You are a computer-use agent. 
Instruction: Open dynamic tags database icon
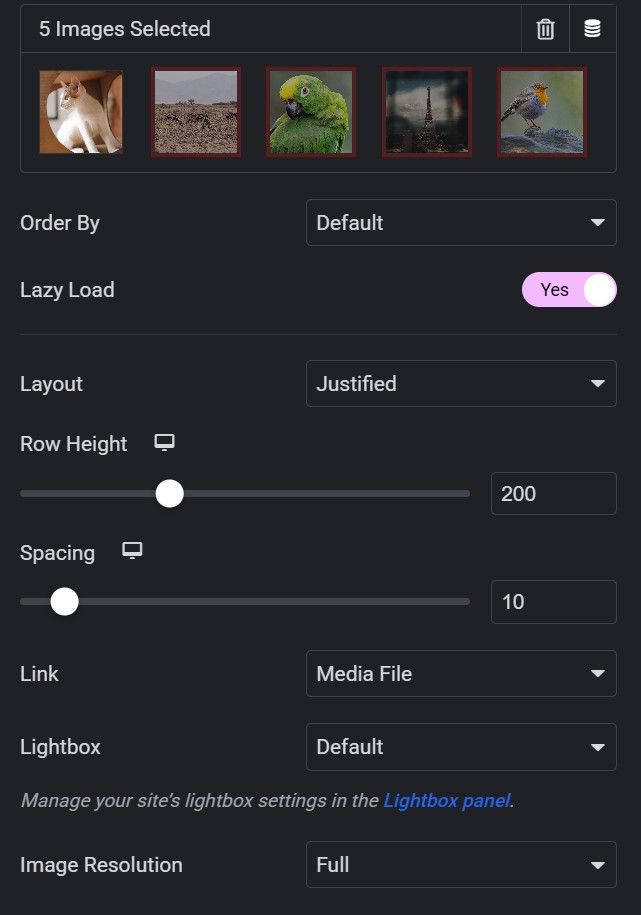[x=593, y=29]
